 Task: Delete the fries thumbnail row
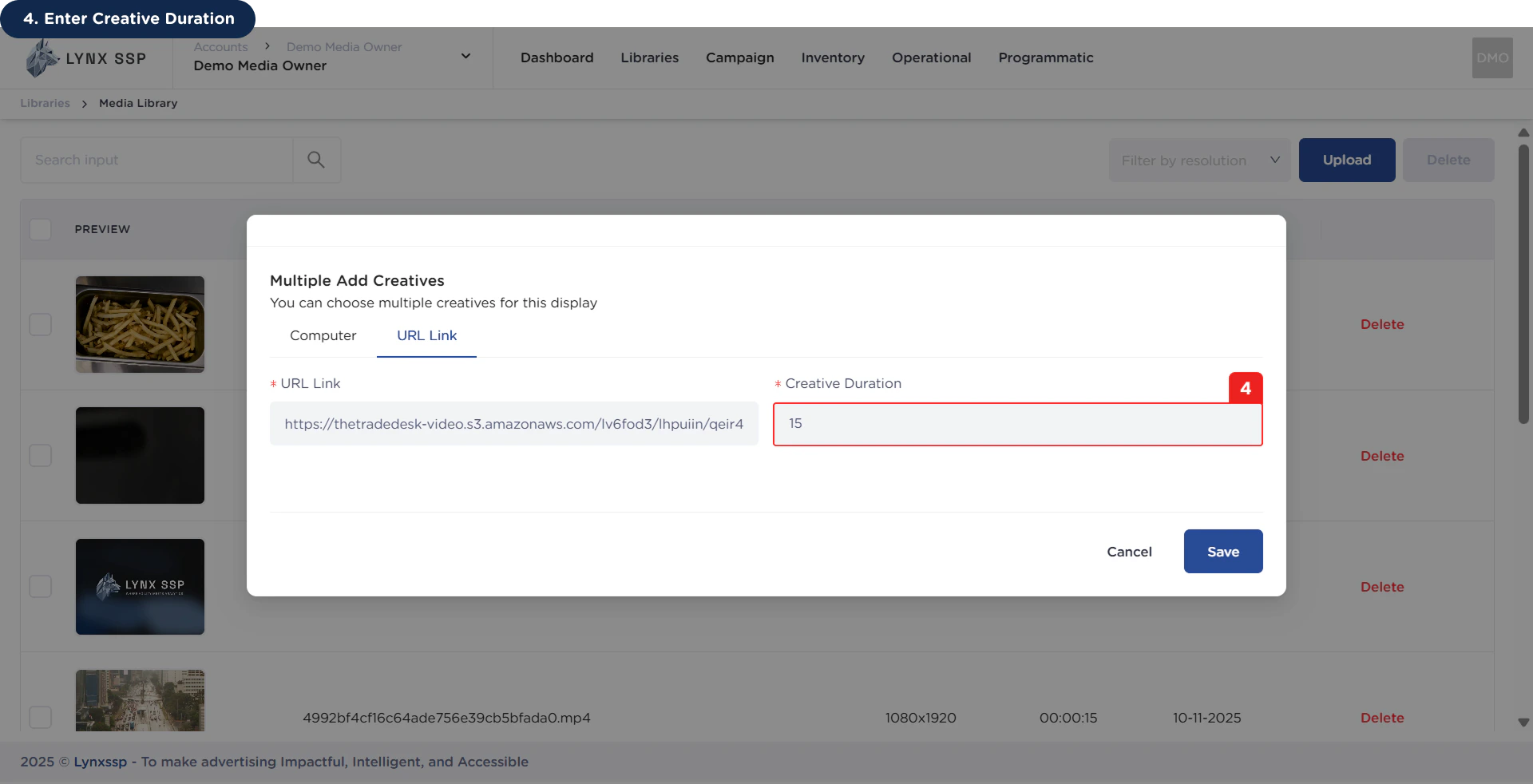pyautogui.click(x=1382, y=324)
